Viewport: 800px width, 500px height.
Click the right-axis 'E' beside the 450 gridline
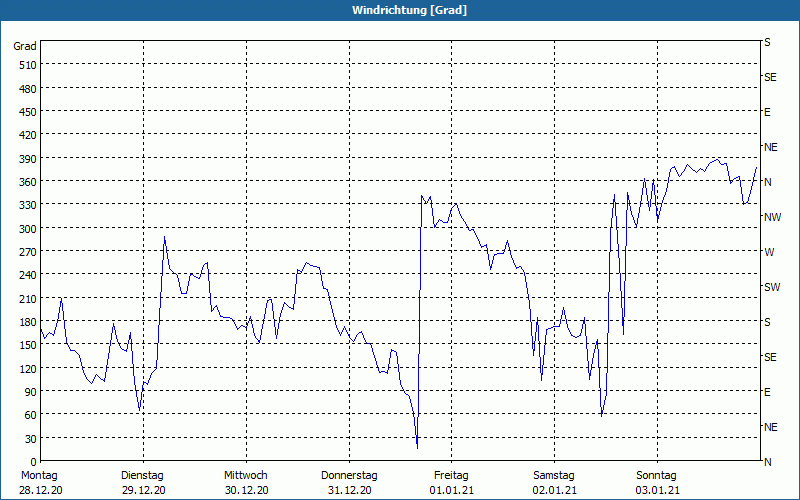[x=767, y=112]
